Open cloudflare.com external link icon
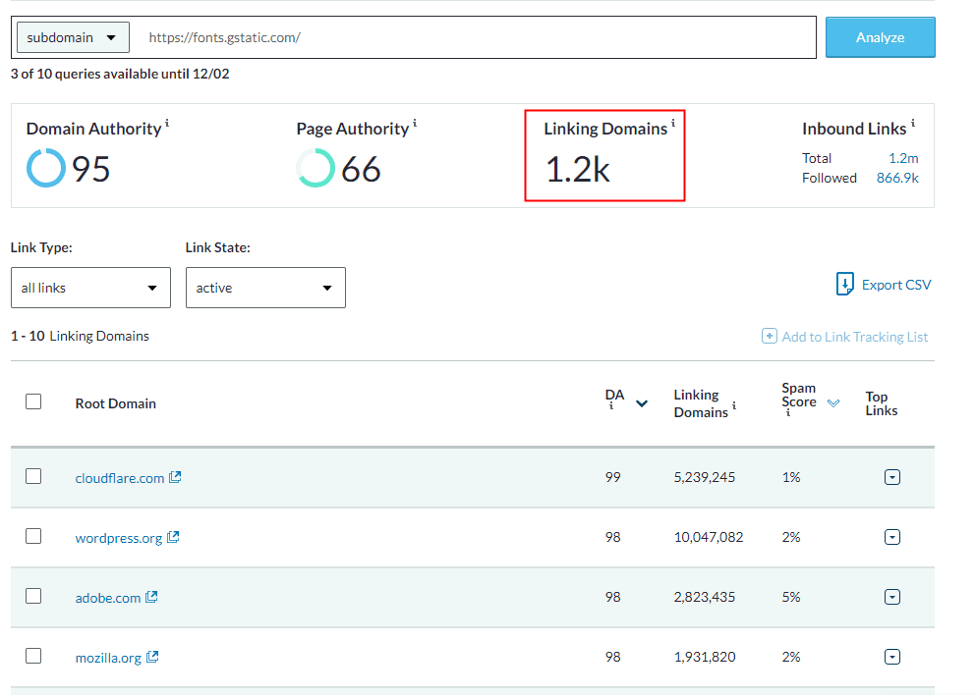This screenshot has width=977, height=695. (175, 477)
